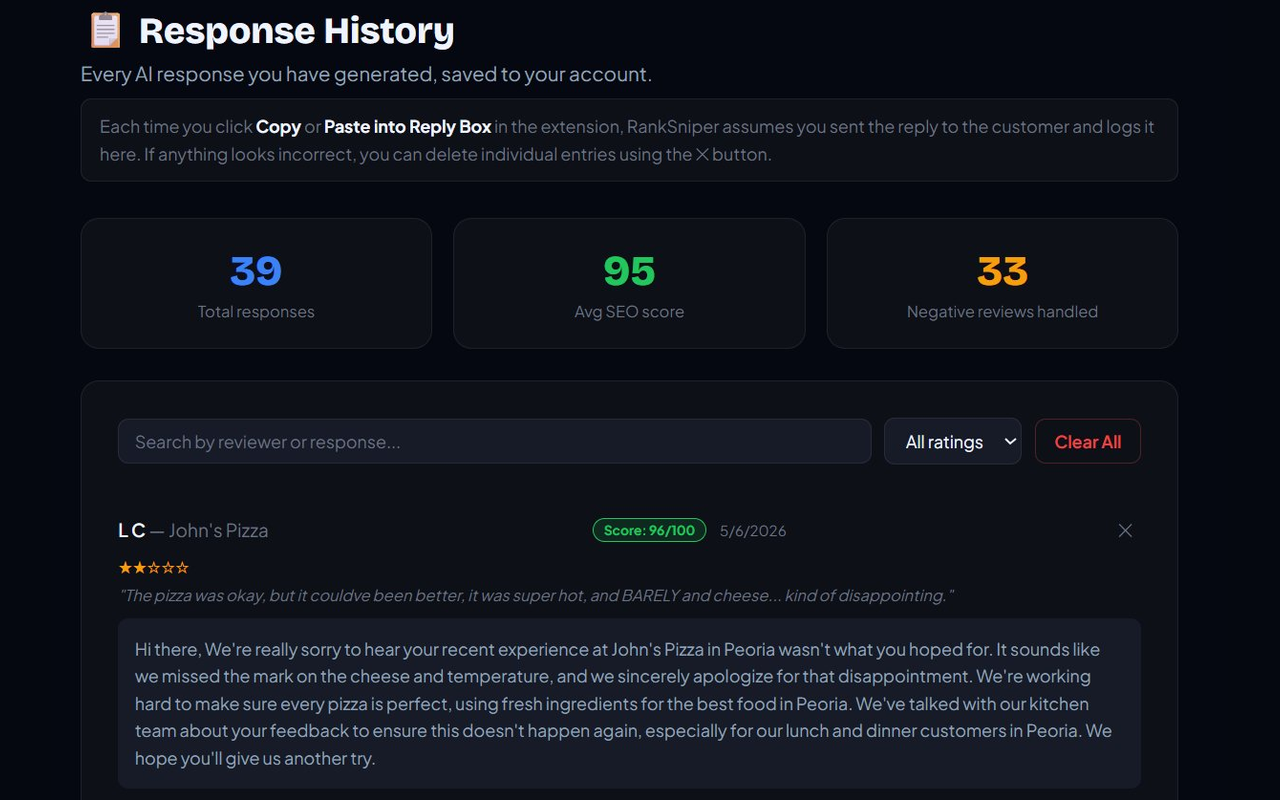1280x800 pixels.
Task: Click the bold word Copy in the info box
Action: [x=278, y=127]
